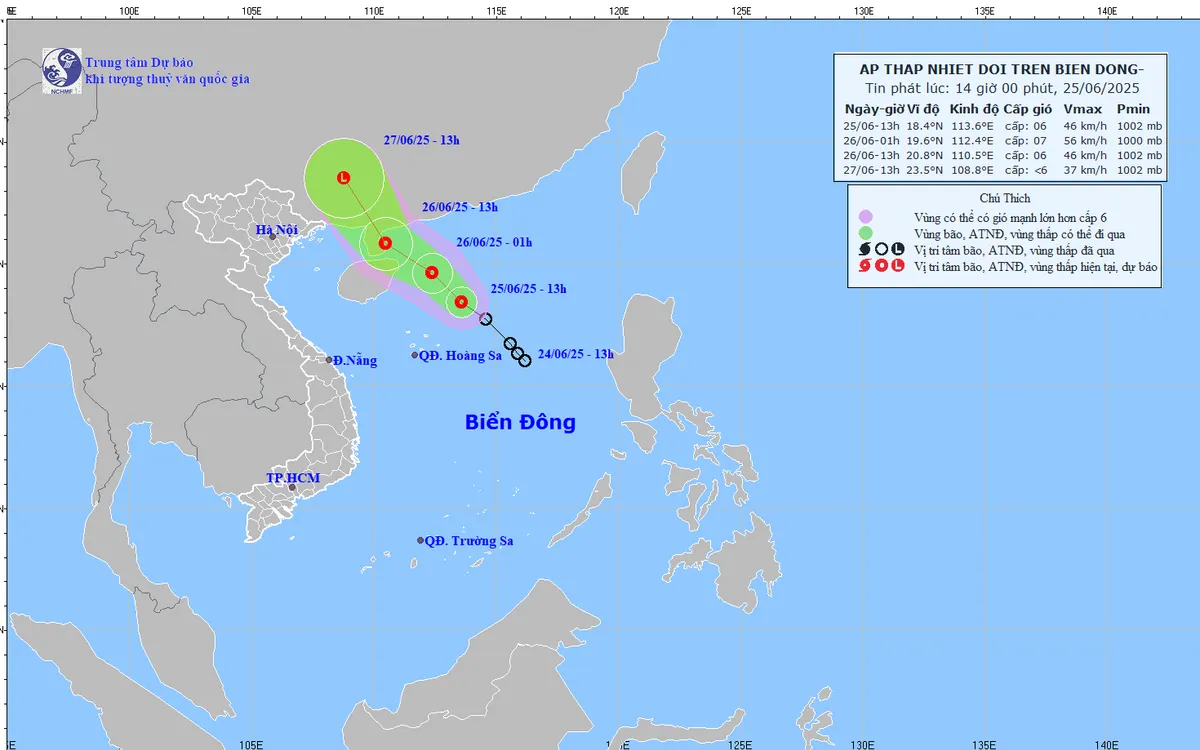Click the '25/06/25 - 13h' map time label
Screen dimensions: 1200x750
click(x=529, y=289)
